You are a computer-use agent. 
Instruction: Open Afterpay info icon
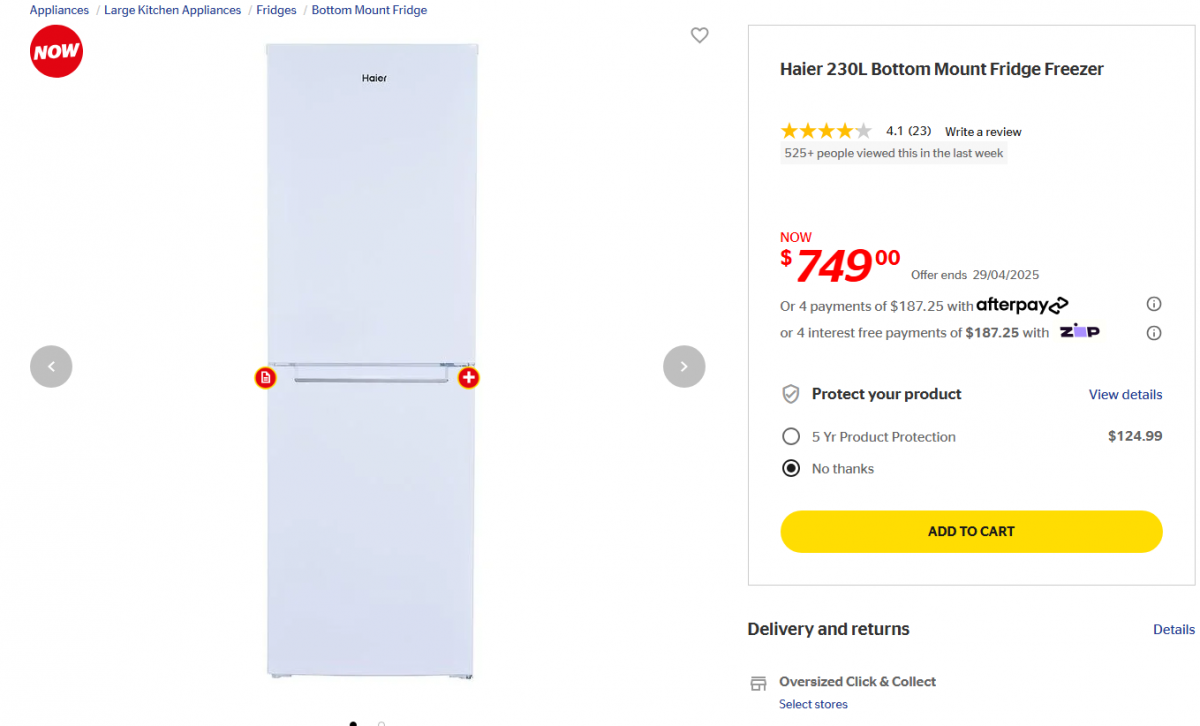(x=1153, y=305)
